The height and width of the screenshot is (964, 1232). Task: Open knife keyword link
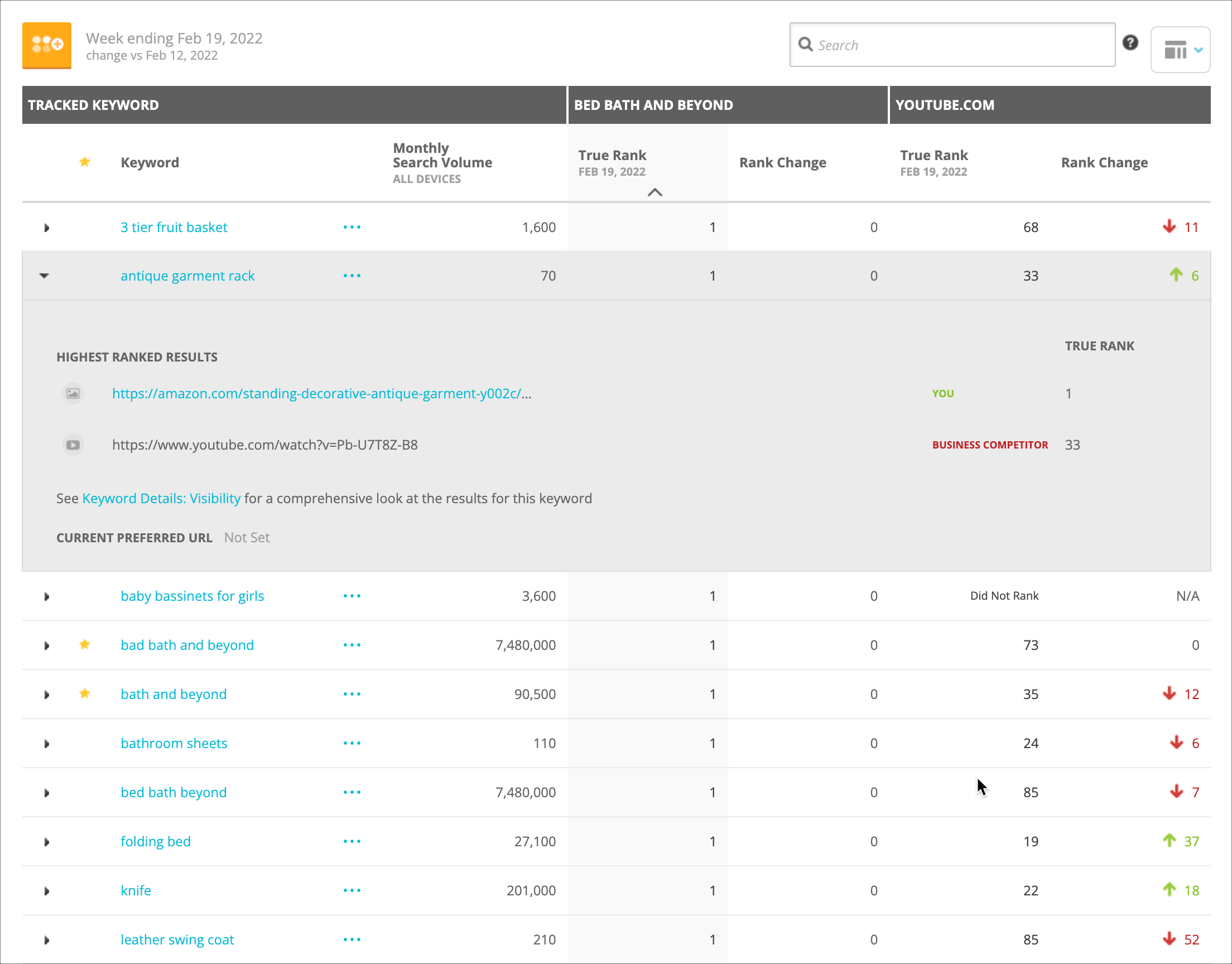pyautogui.click(x=136, y=890)
